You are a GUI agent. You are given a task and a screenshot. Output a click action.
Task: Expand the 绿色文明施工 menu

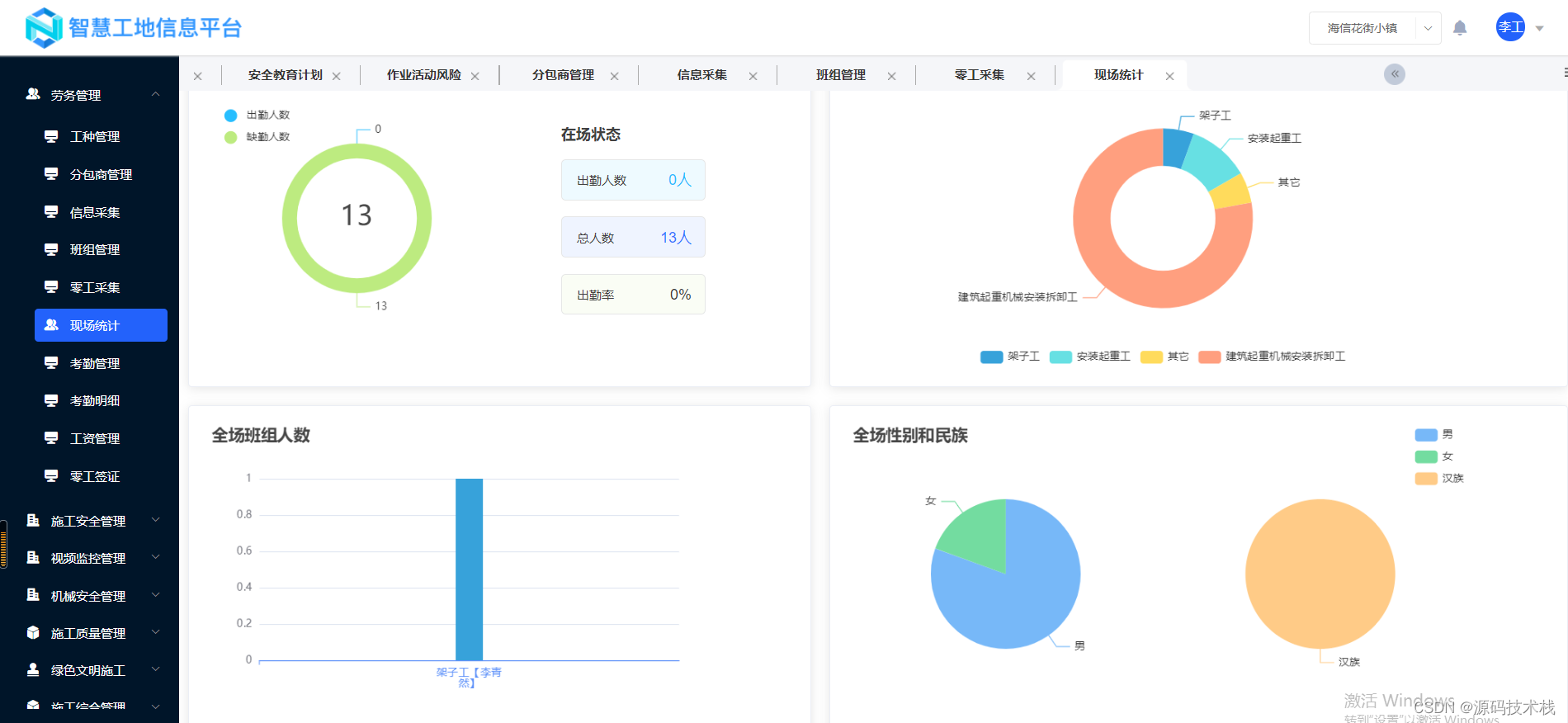click(x=155, y=669)
